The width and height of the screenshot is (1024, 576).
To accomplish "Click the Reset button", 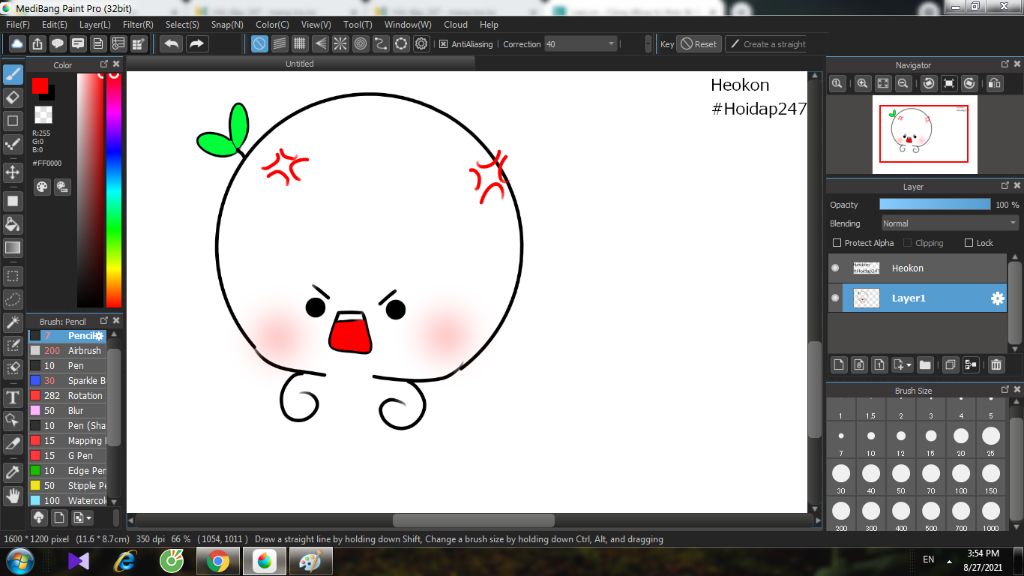I will tap(699, 44).
